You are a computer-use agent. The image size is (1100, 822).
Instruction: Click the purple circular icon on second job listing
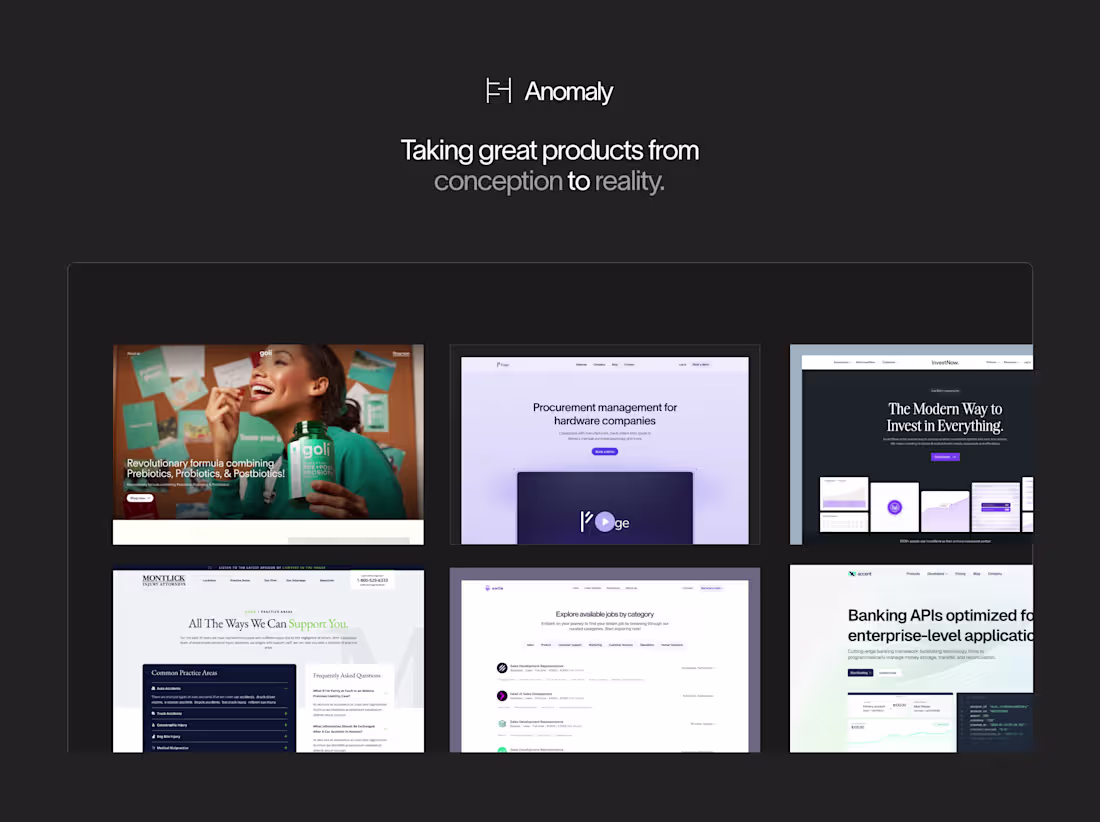click(502, 696)
